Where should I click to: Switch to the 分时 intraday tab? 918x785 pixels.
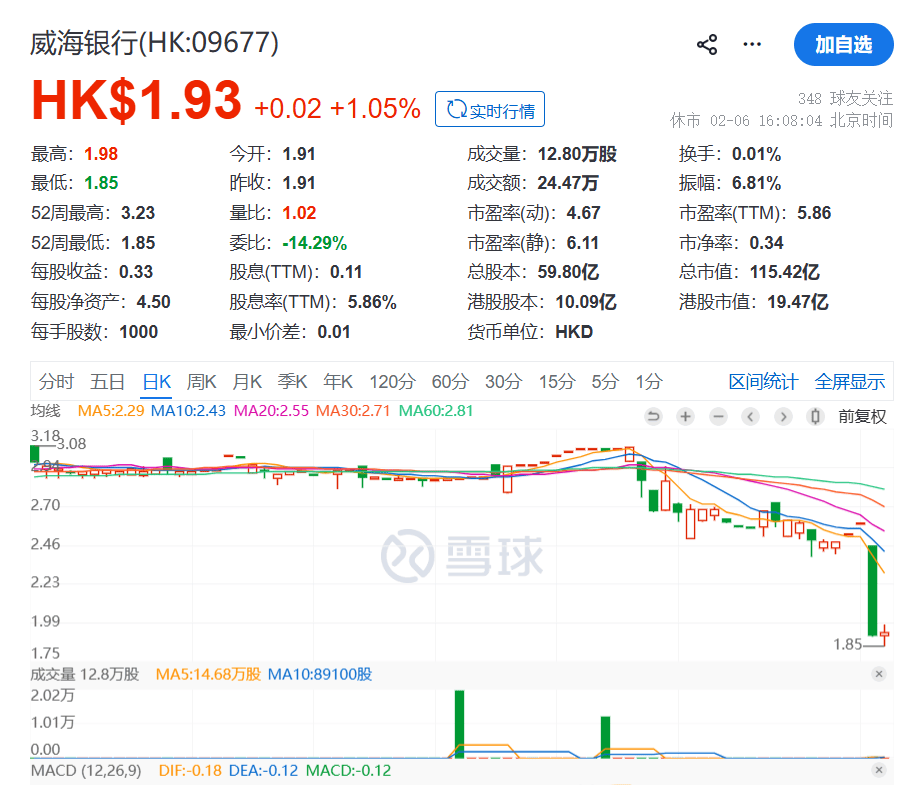[56, 381]
